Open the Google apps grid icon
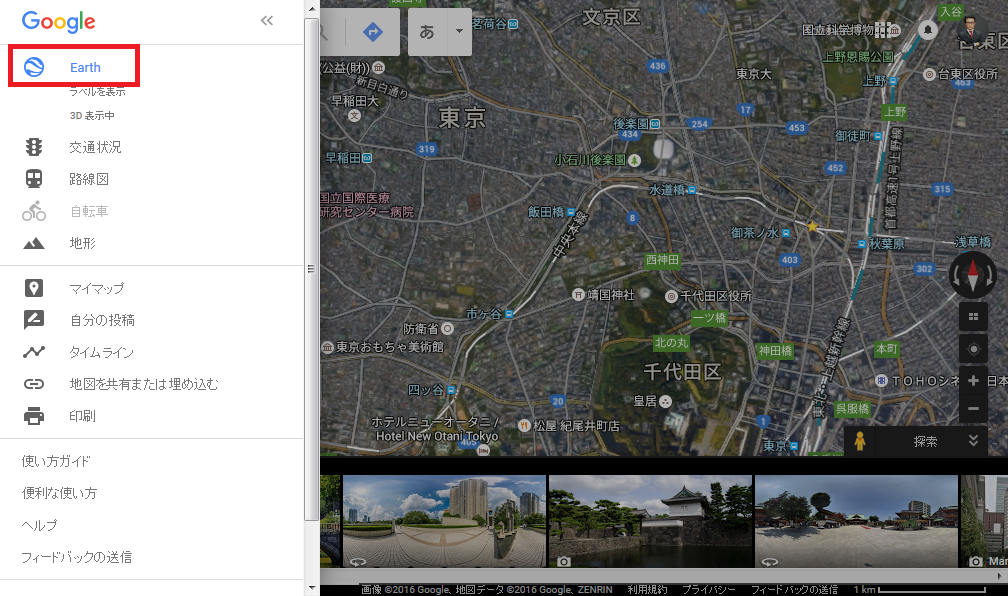The height and width of the screenshot is (596, 1008). (883, 29)
